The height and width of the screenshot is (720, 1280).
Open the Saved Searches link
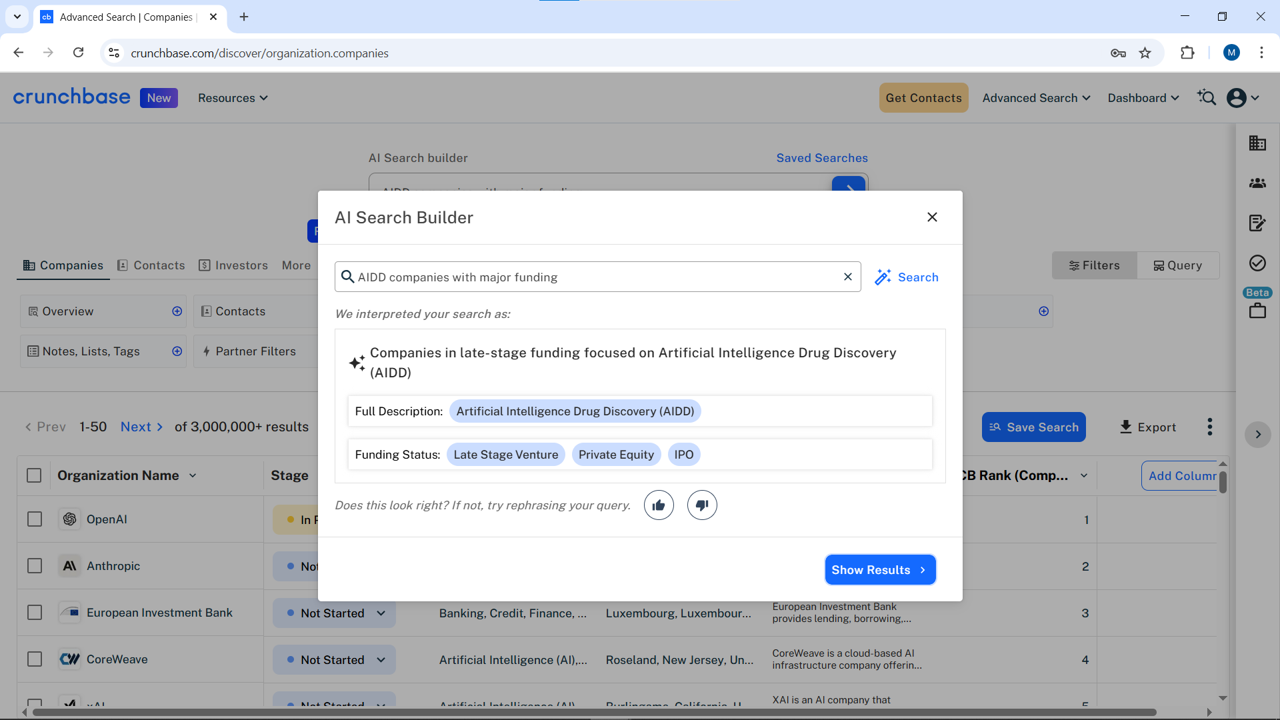pos(821,158)
